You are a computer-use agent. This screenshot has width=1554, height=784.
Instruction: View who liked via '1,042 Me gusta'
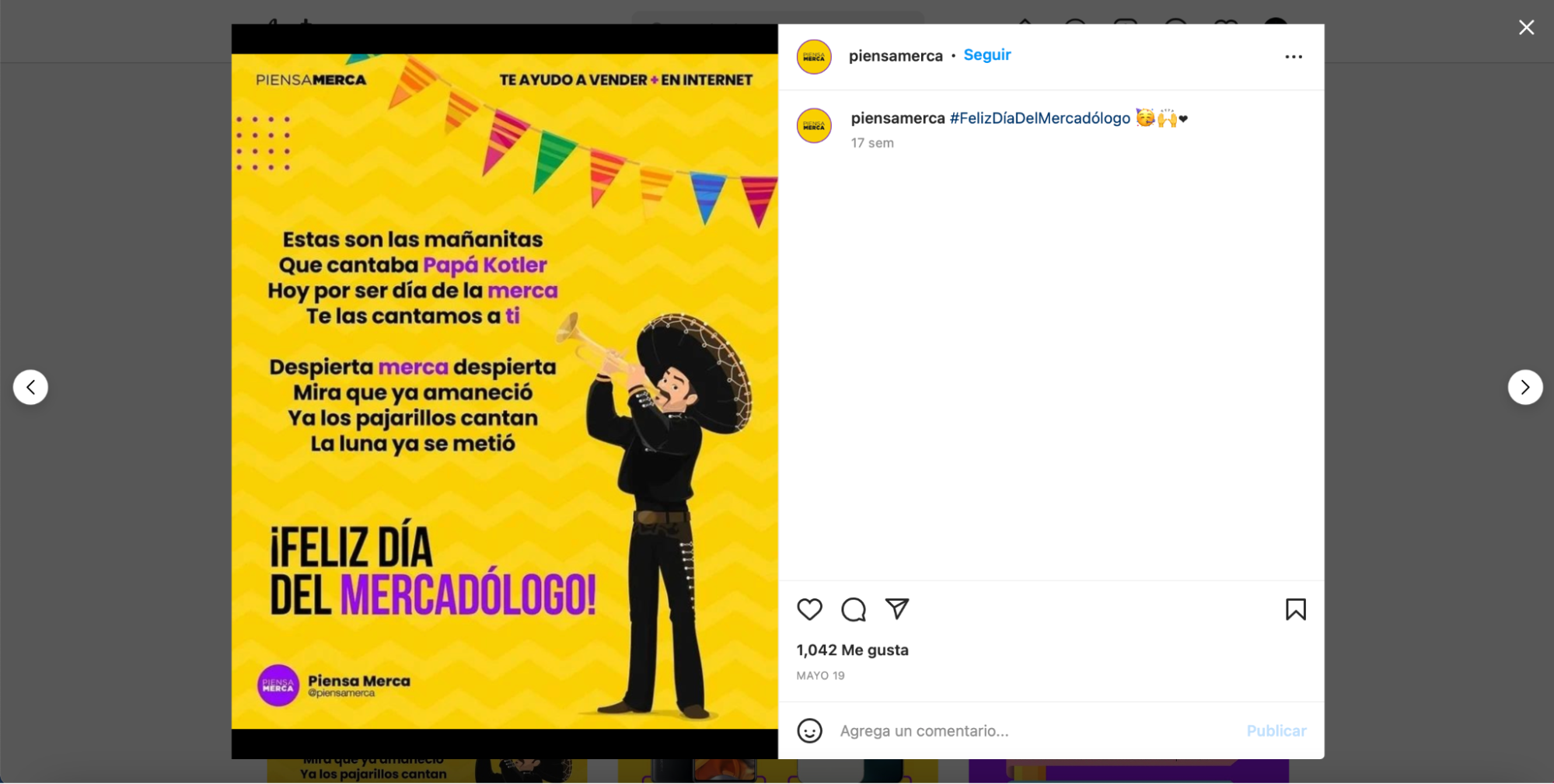pyautogui.click(x=852, y=650)
